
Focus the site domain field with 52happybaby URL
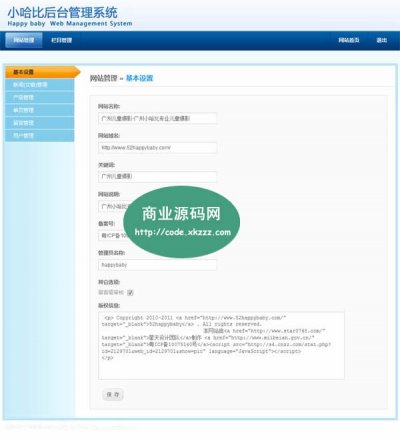(x=157, y=147)
